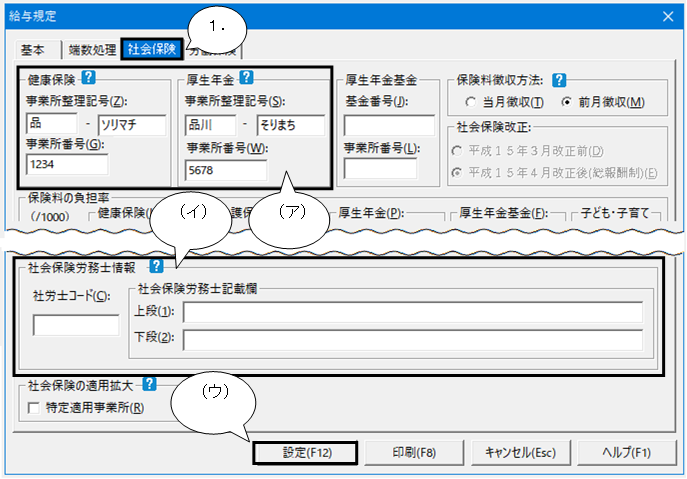687x479 pixels.
Task: Select 当月徴収 radio button
Action: click(x=470, y=102)
